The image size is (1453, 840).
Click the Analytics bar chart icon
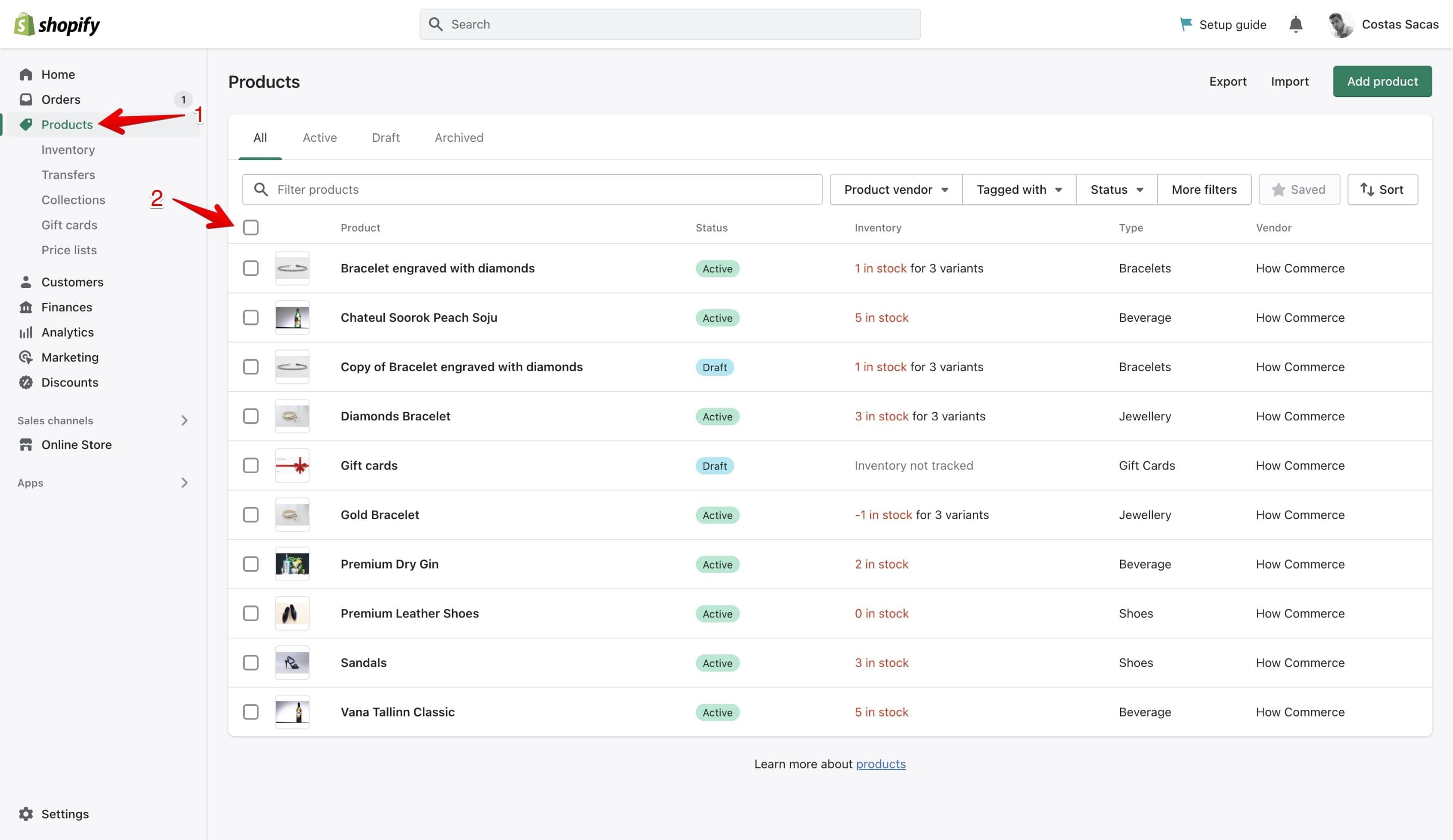(26, 332)
